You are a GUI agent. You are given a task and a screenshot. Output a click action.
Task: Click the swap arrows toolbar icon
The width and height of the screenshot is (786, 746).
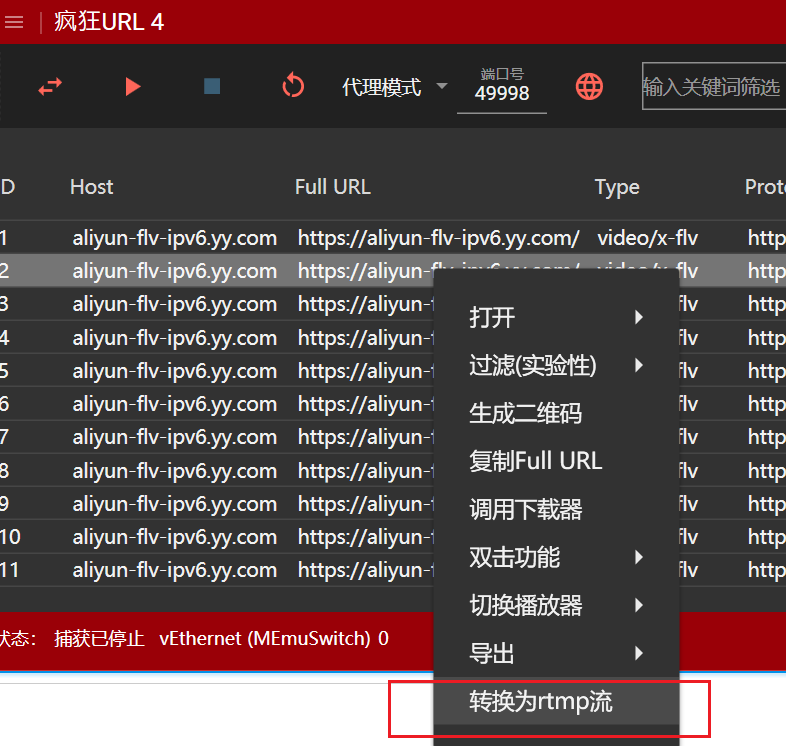50,87
